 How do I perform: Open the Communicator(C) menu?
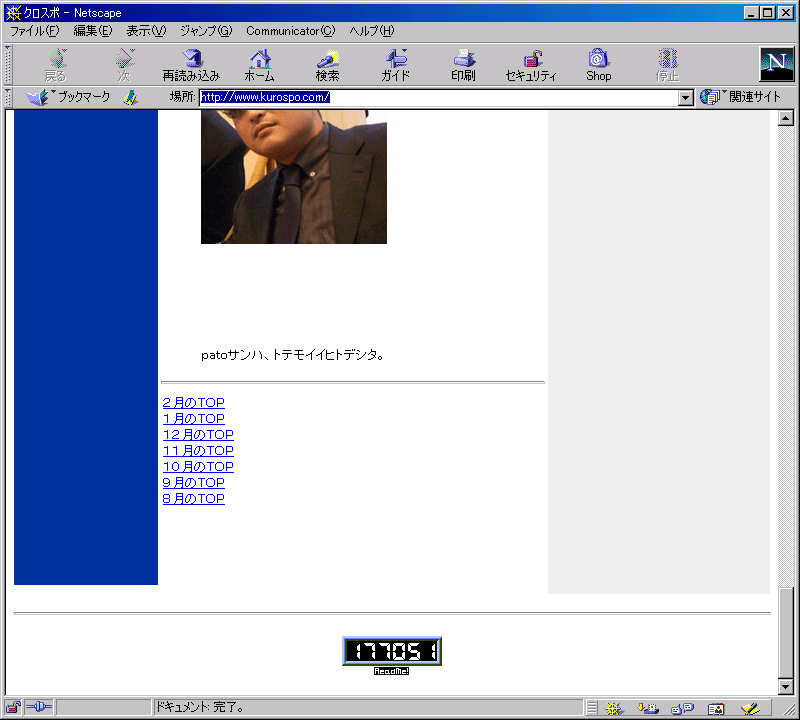tap(291, 31)
